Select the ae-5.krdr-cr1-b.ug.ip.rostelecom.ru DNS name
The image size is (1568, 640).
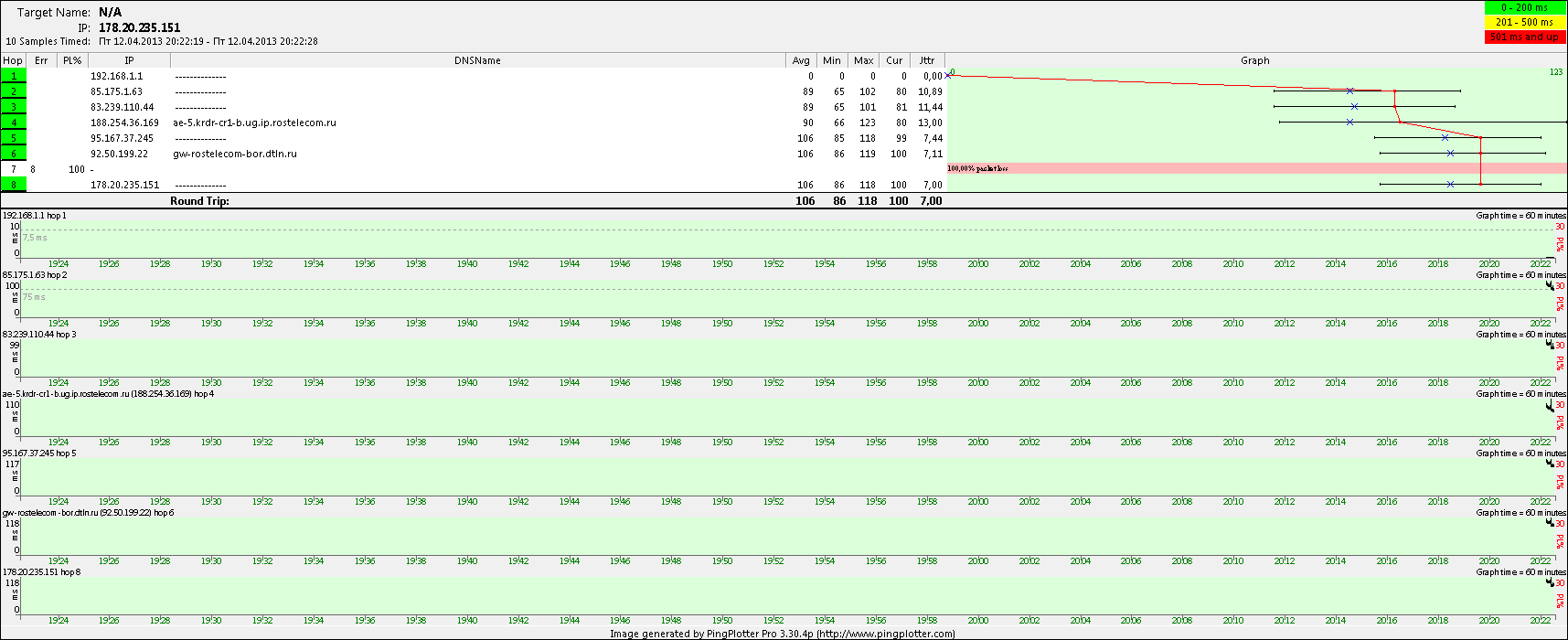click(254, 123)
